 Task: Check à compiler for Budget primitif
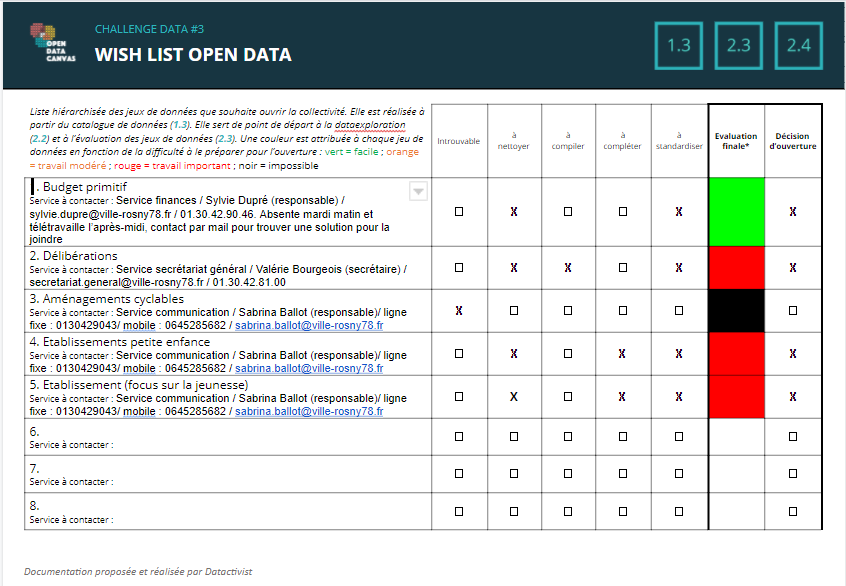coord(568,212)
